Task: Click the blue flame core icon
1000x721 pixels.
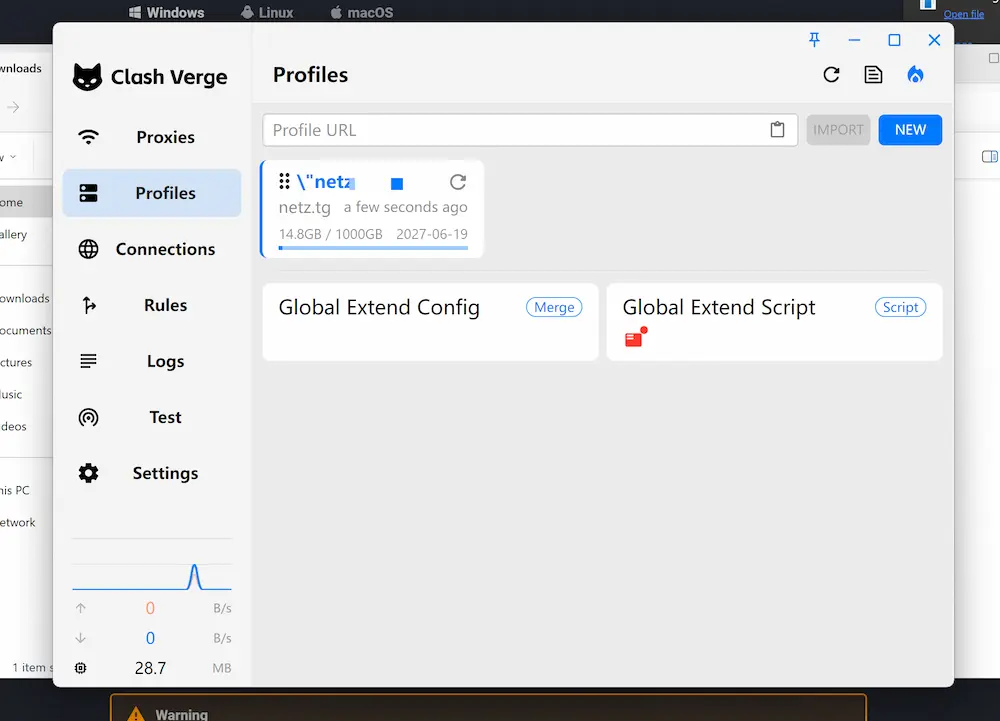Action: (915, 75)
